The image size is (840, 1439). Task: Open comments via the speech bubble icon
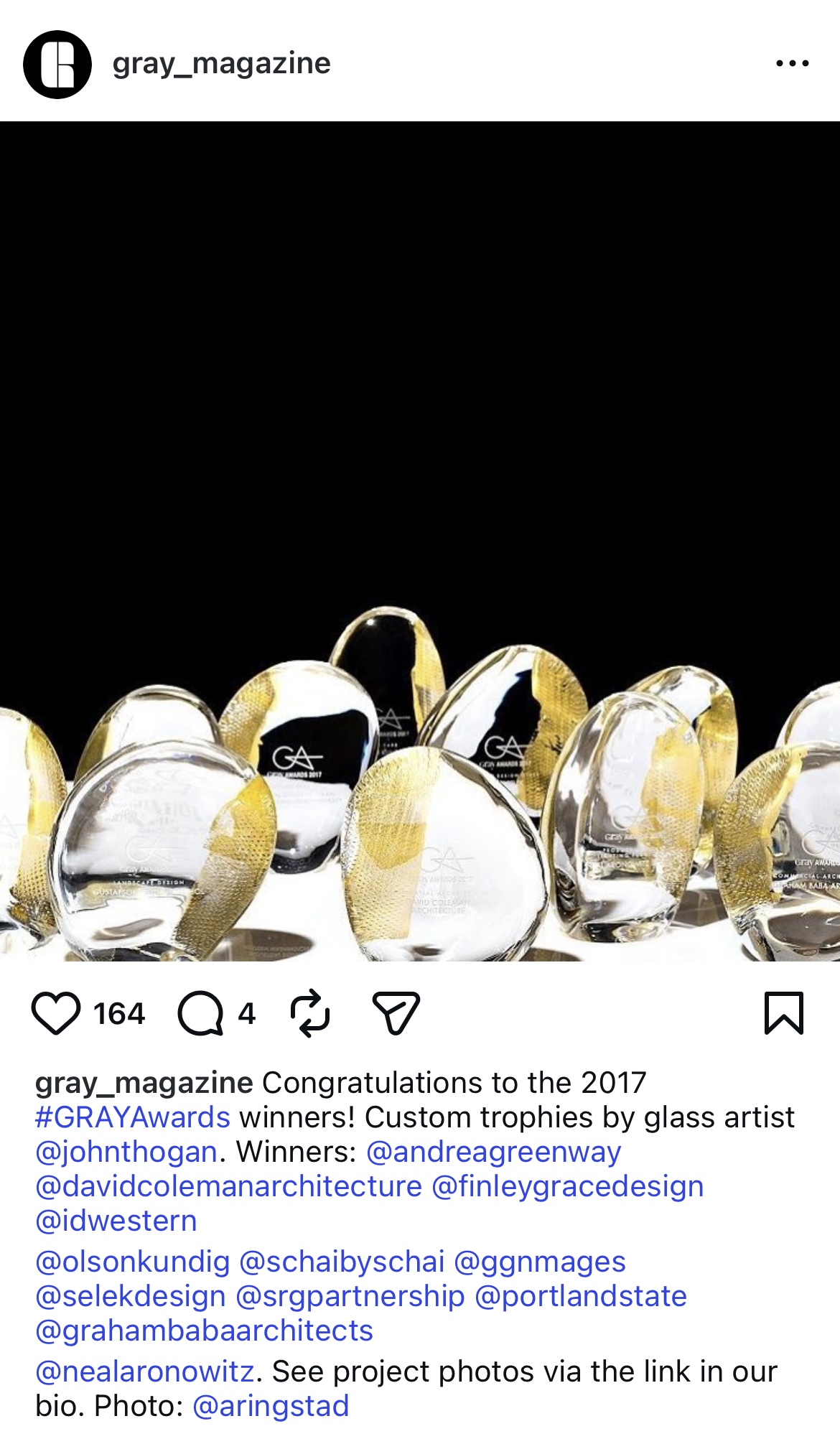click(200, 1013)
